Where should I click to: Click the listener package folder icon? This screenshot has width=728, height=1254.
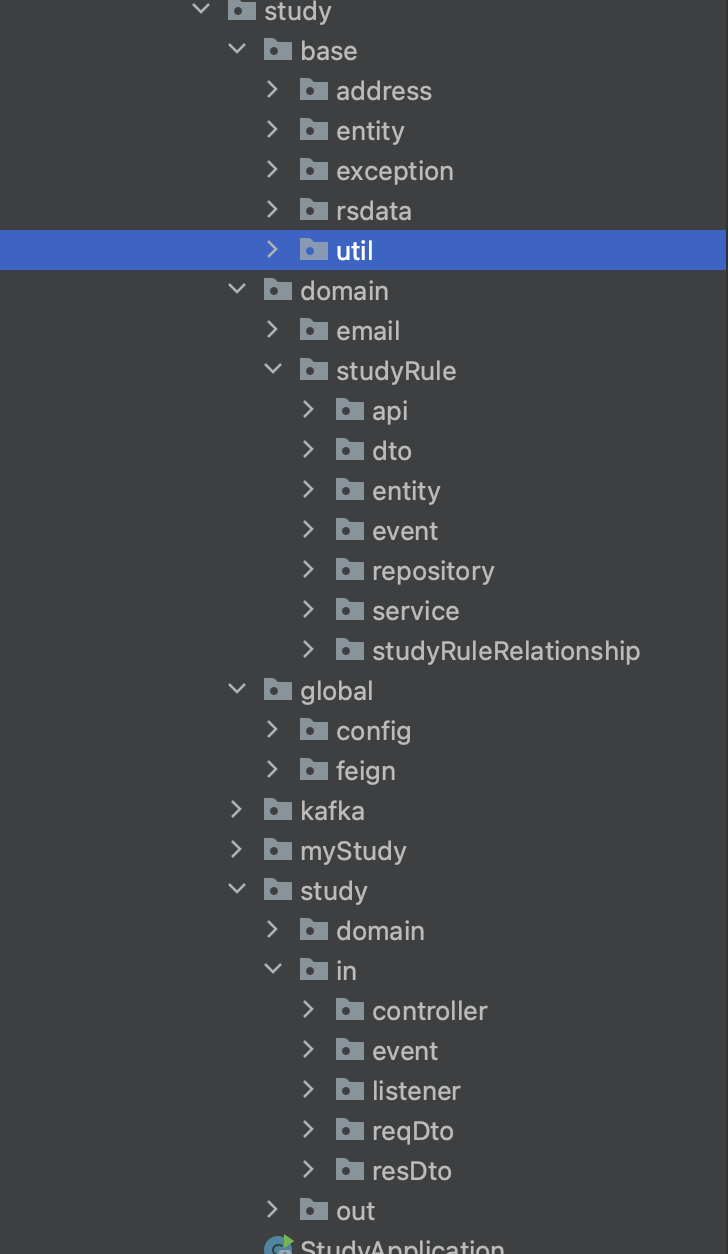point(349,1089)
